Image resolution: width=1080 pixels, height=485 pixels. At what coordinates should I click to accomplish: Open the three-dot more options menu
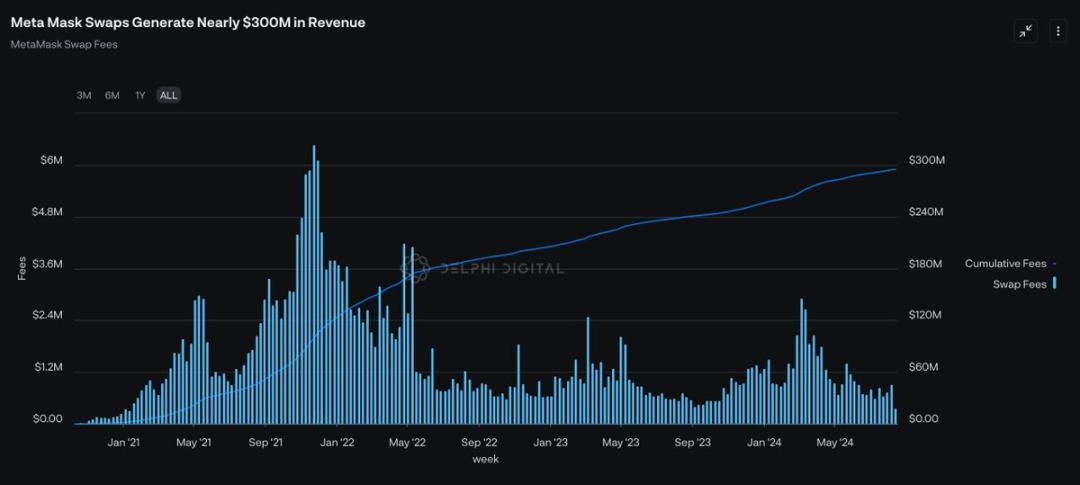point(1058,31)
